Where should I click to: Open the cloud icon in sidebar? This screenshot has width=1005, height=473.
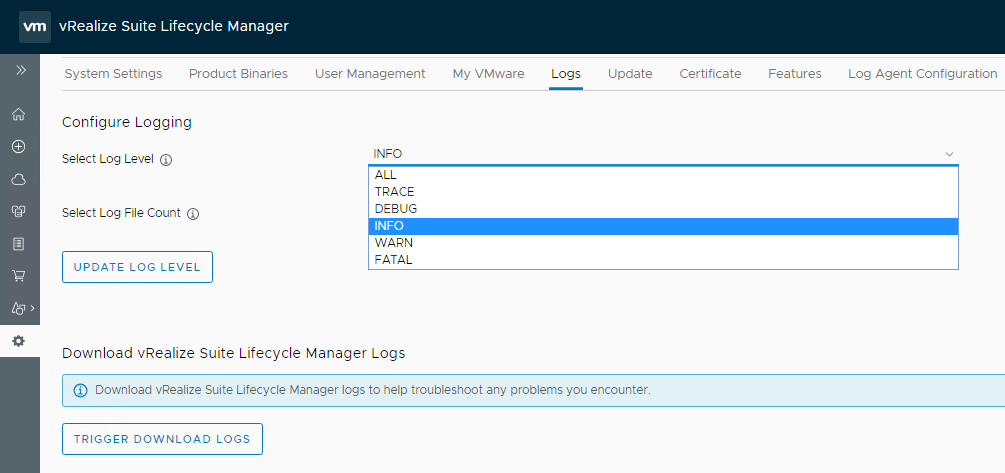coord(18,179)
